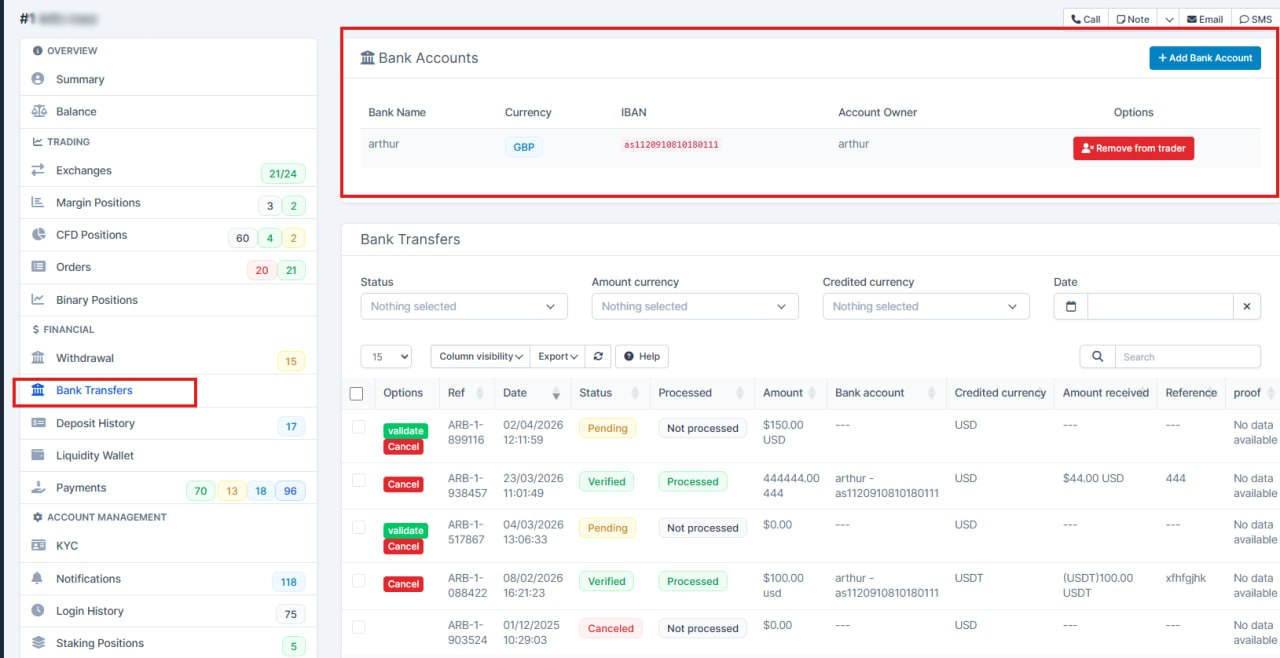Click into the table Search input field
The width and height of the screenshot is (1280, 658).
click(1186, 357)
